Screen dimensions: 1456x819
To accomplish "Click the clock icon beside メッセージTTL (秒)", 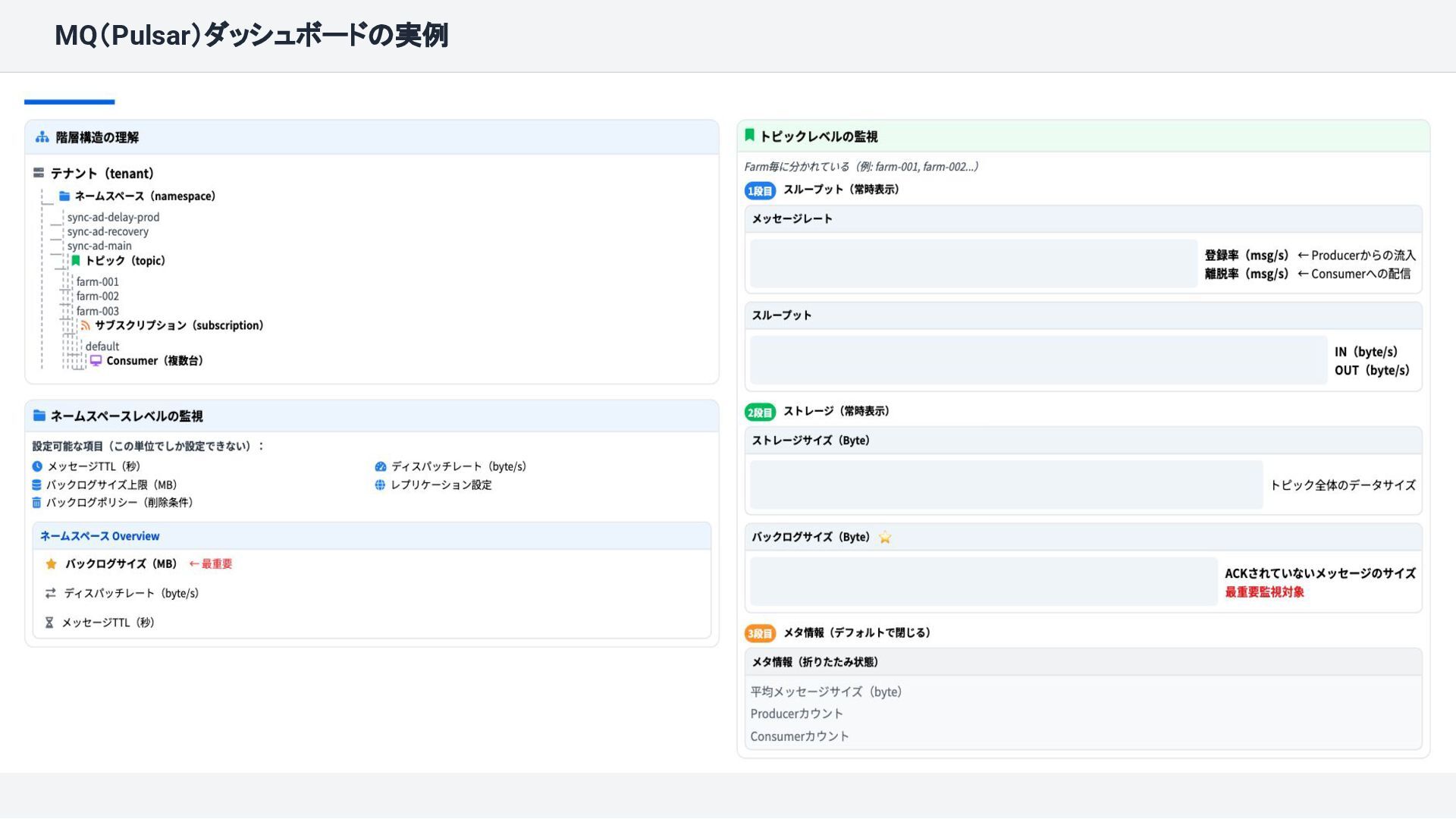I will pos(37,466).
